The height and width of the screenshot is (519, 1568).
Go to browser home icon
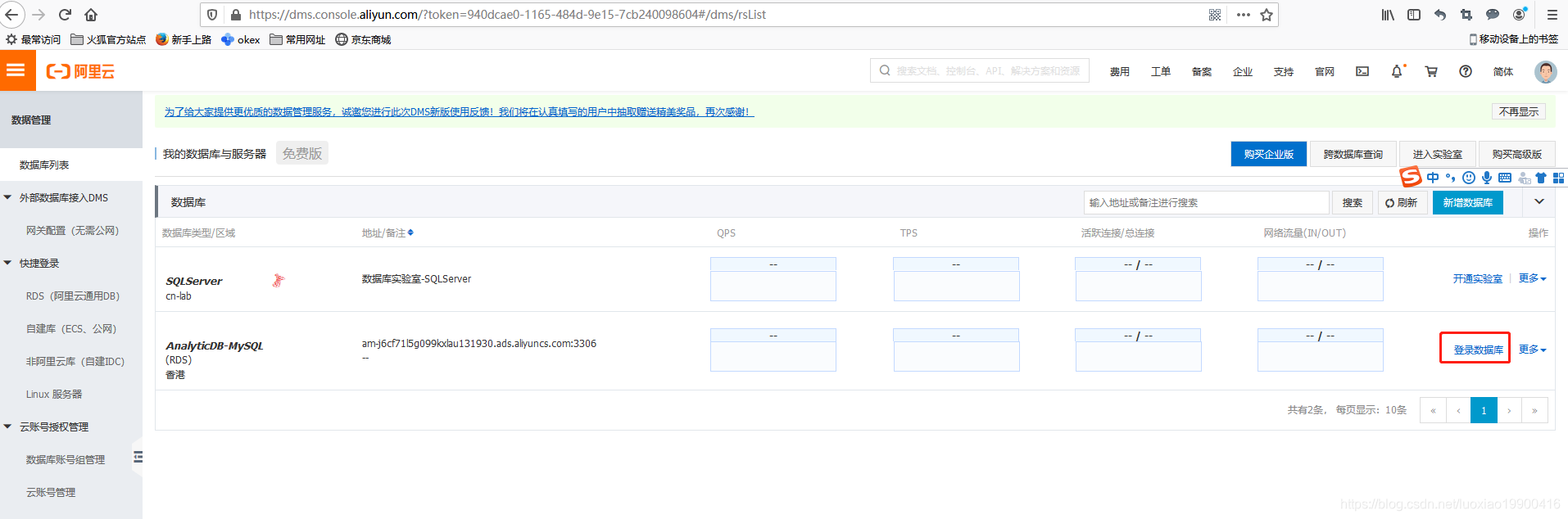pyautogui.click(x=91, y=15)
